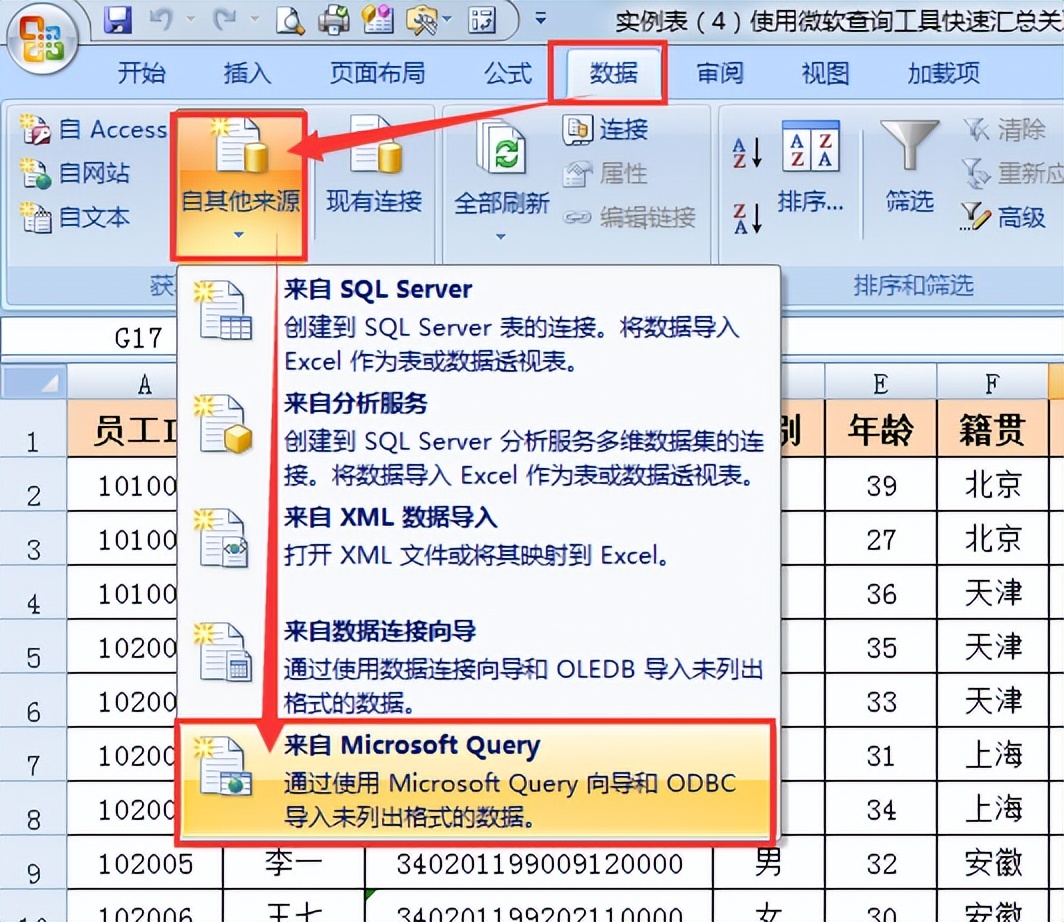
Task: Sort descending Z to A
Action: pyautogui.click(x=747, y=217)
